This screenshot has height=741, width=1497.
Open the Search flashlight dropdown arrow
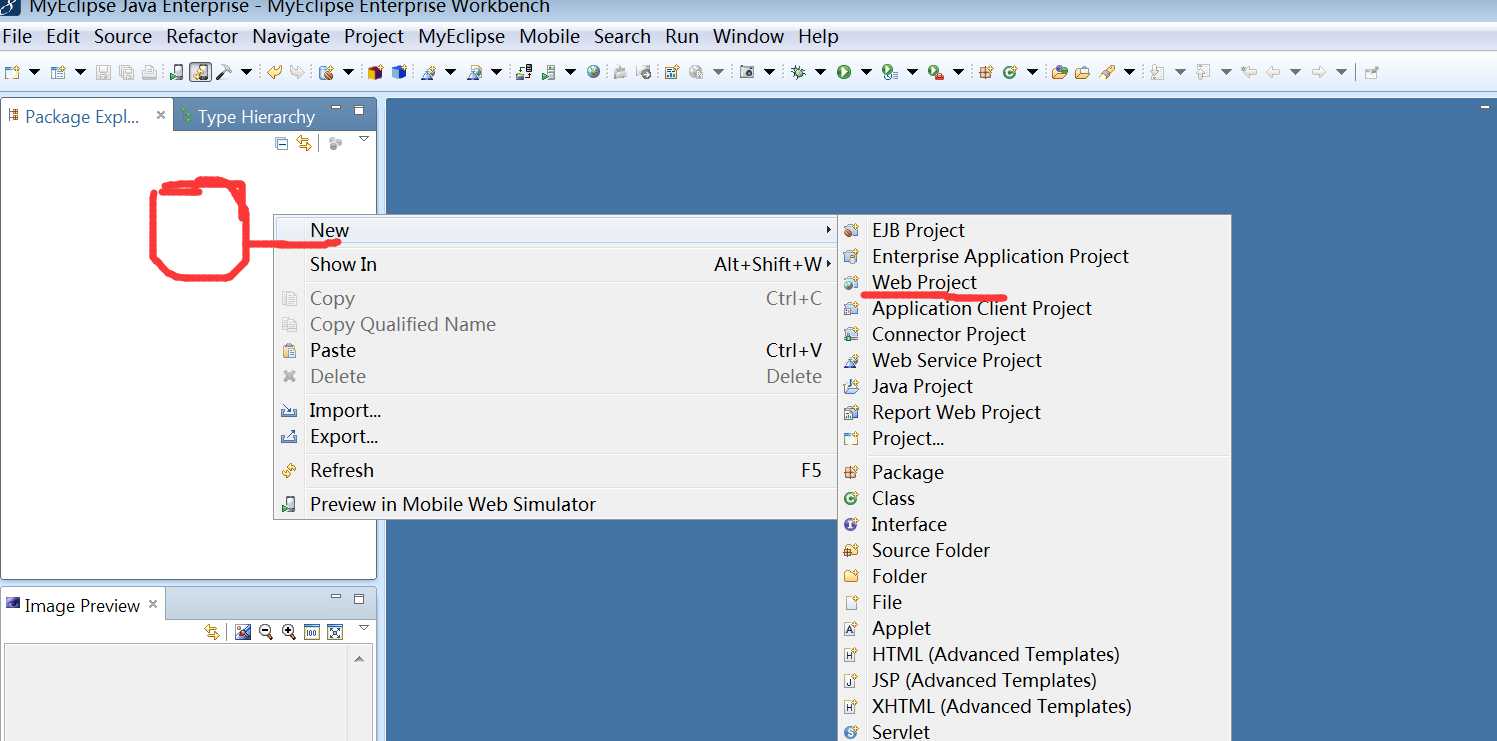(1129, 72)
